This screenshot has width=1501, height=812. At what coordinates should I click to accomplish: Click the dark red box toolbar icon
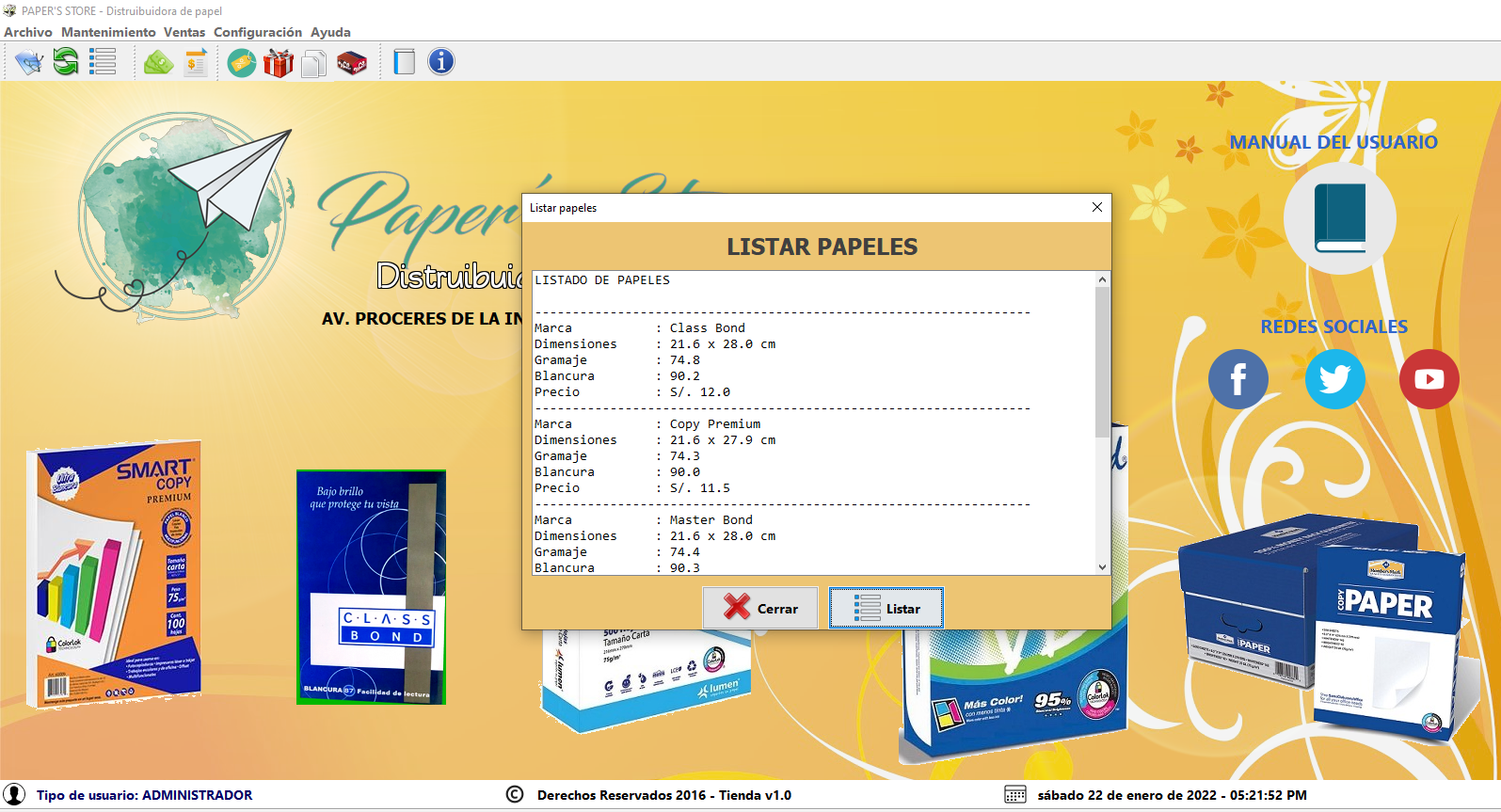352,62
